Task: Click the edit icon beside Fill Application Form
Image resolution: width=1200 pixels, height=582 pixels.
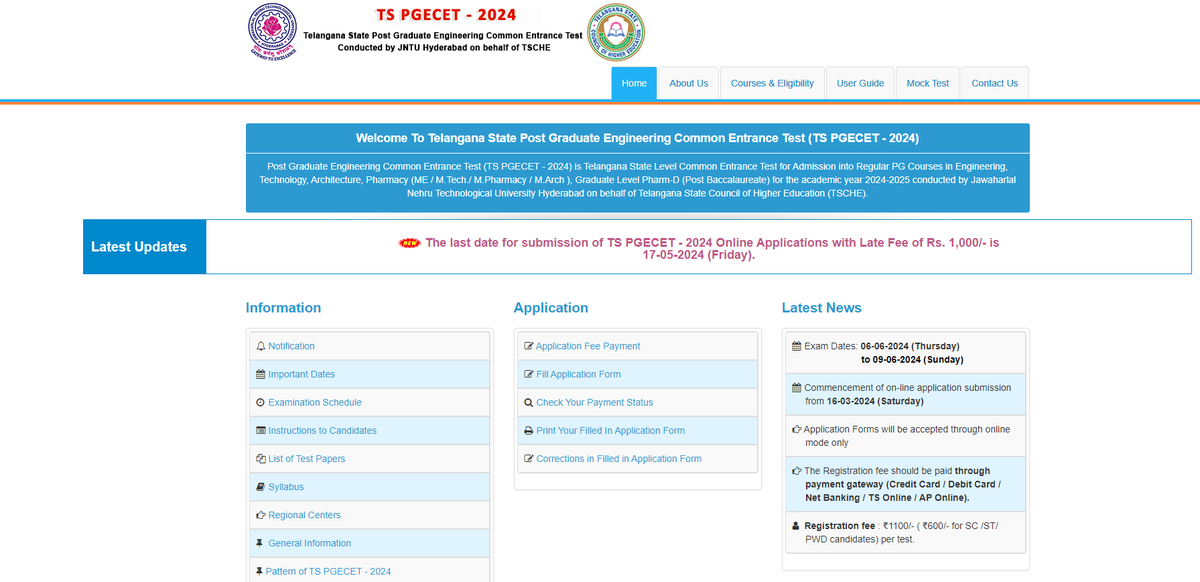Action: 529,374
